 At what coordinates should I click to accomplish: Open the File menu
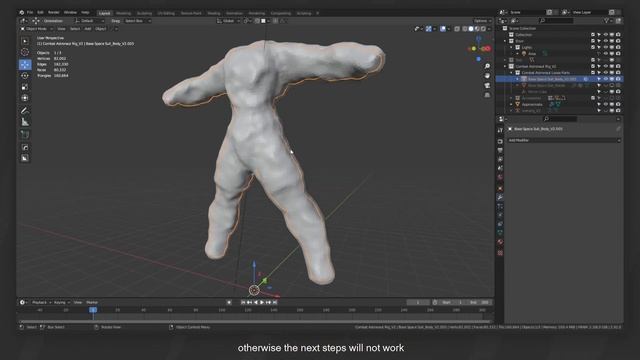(30, 13)
